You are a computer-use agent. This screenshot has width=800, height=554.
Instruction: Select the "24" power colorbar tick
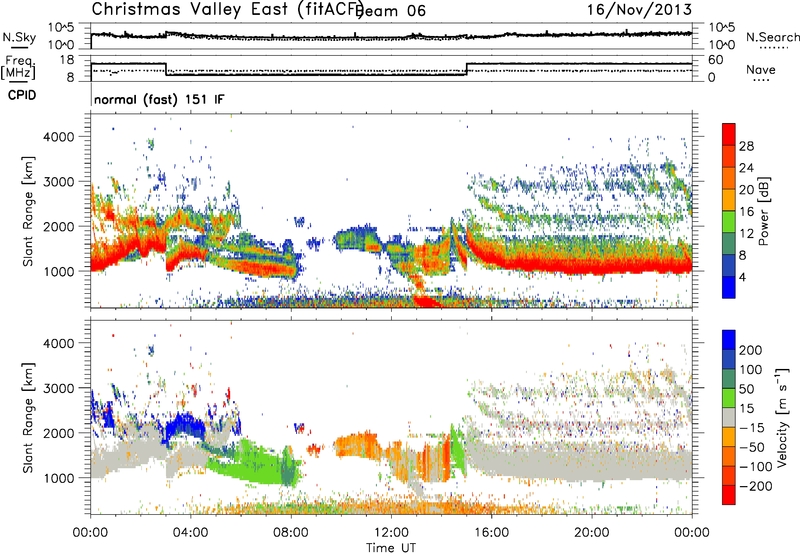746,168
